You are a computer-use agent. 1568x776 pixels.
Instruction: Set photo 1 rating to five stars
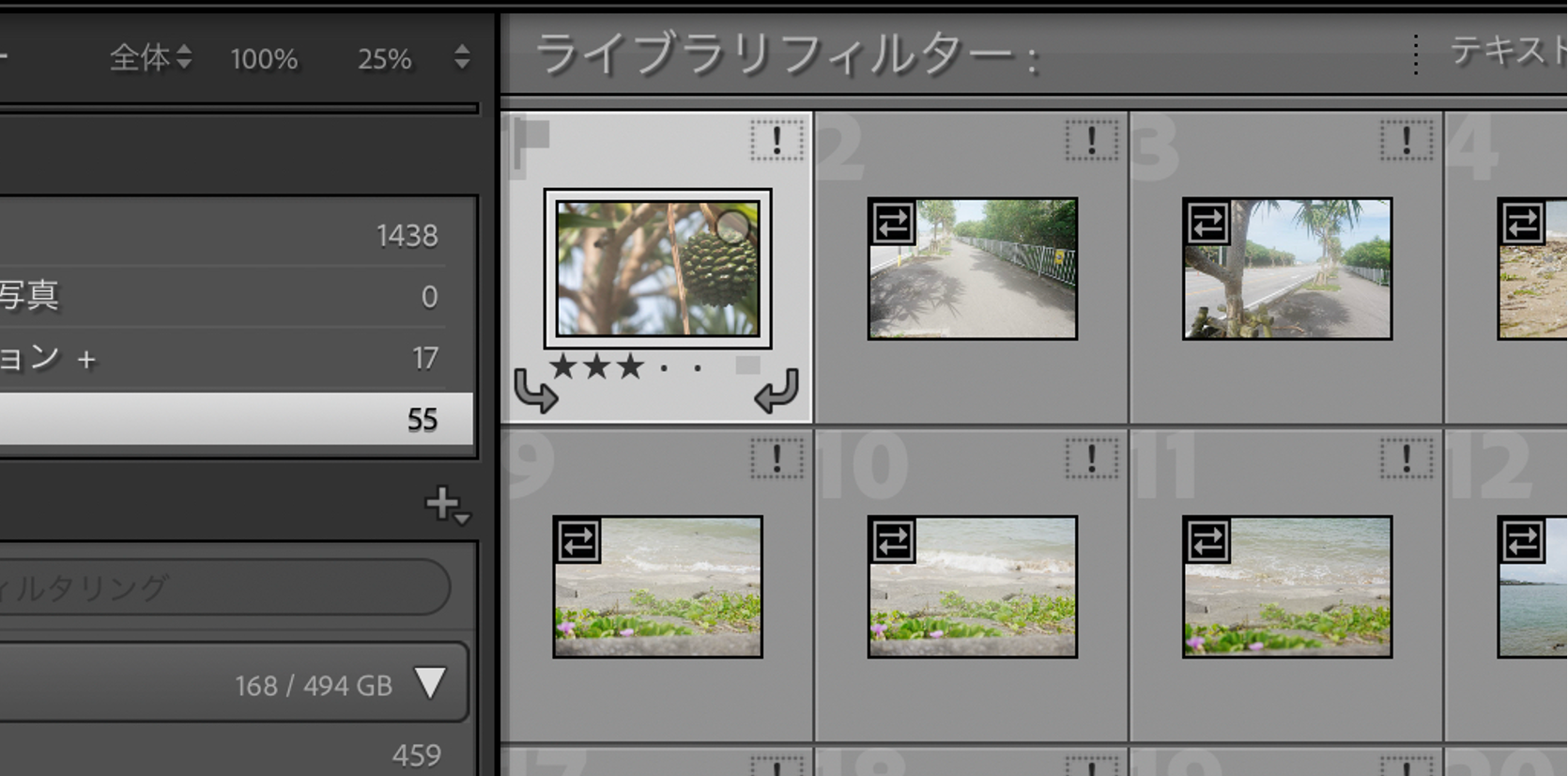point(698,367)
